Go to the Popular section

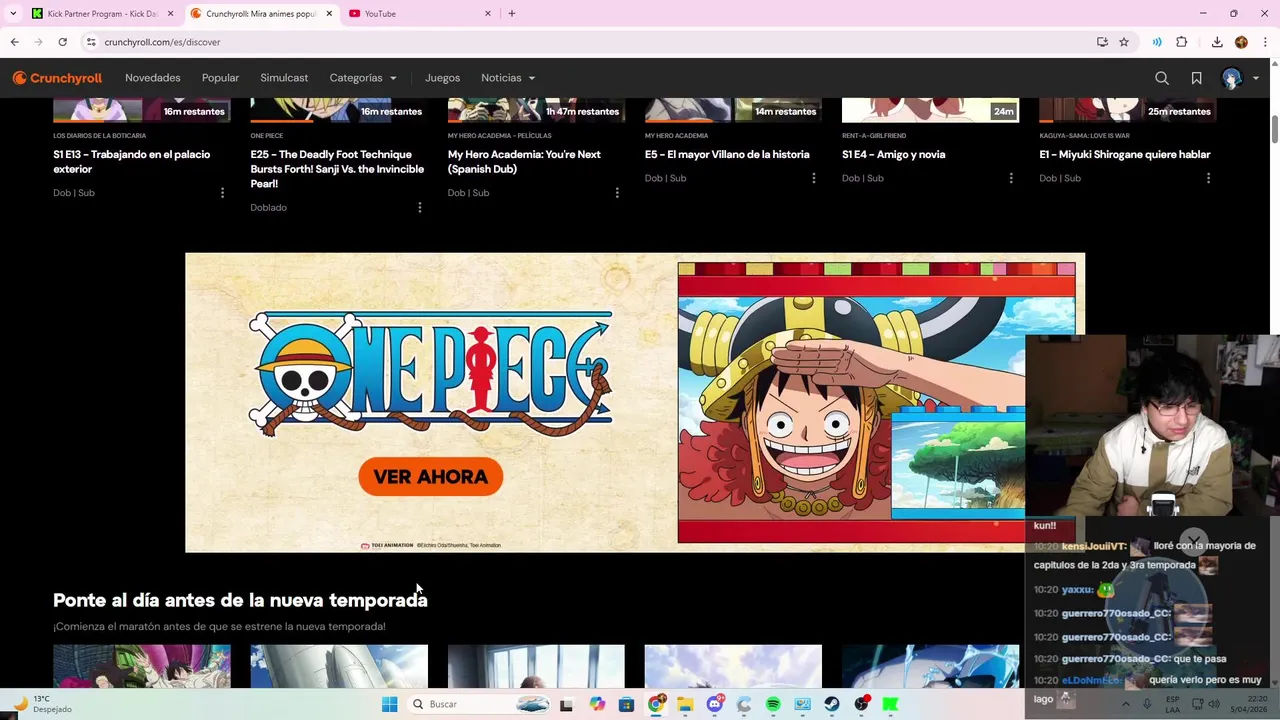pyautogui.click(x=220, y=78)
